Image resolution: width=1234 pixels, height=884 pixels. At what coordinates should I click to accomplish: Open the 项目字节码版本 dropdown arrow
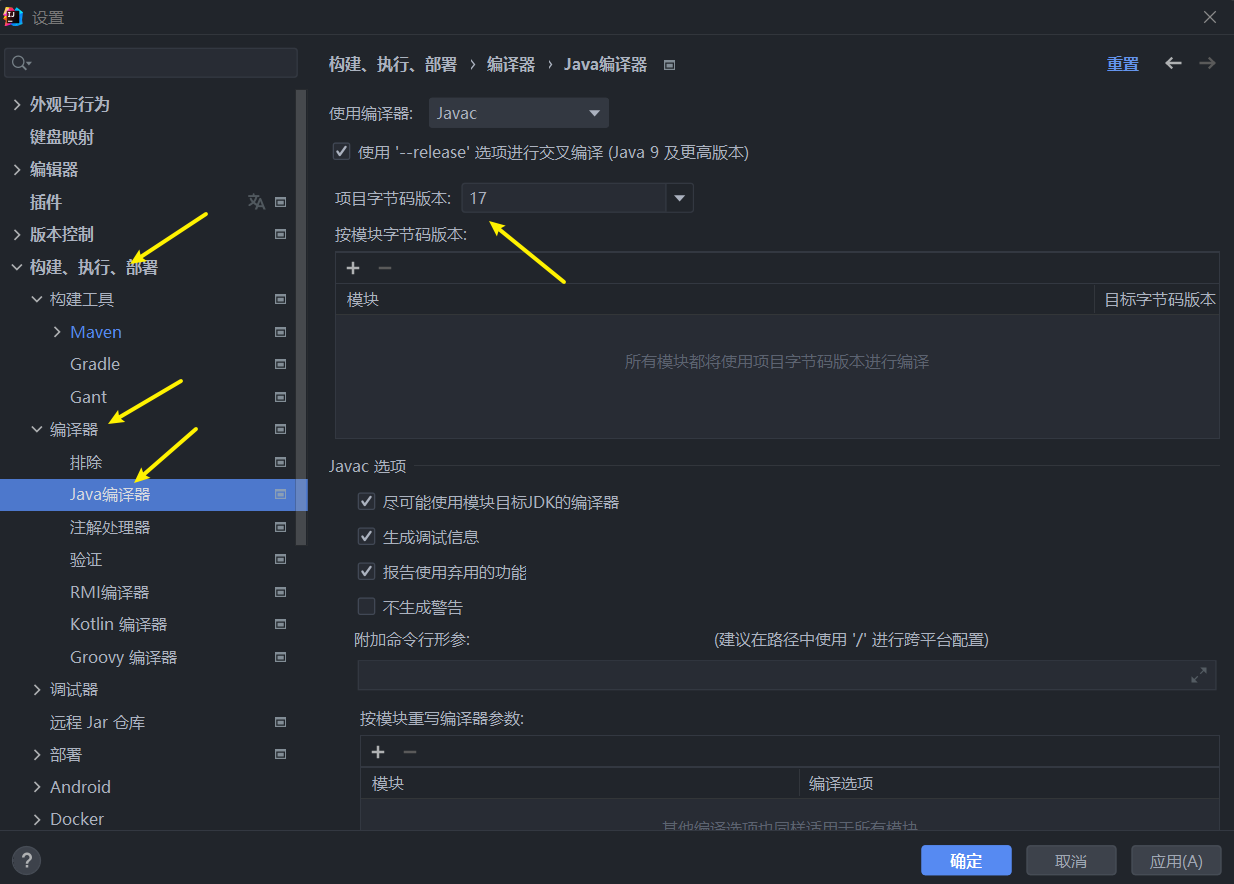coord(680,198)
